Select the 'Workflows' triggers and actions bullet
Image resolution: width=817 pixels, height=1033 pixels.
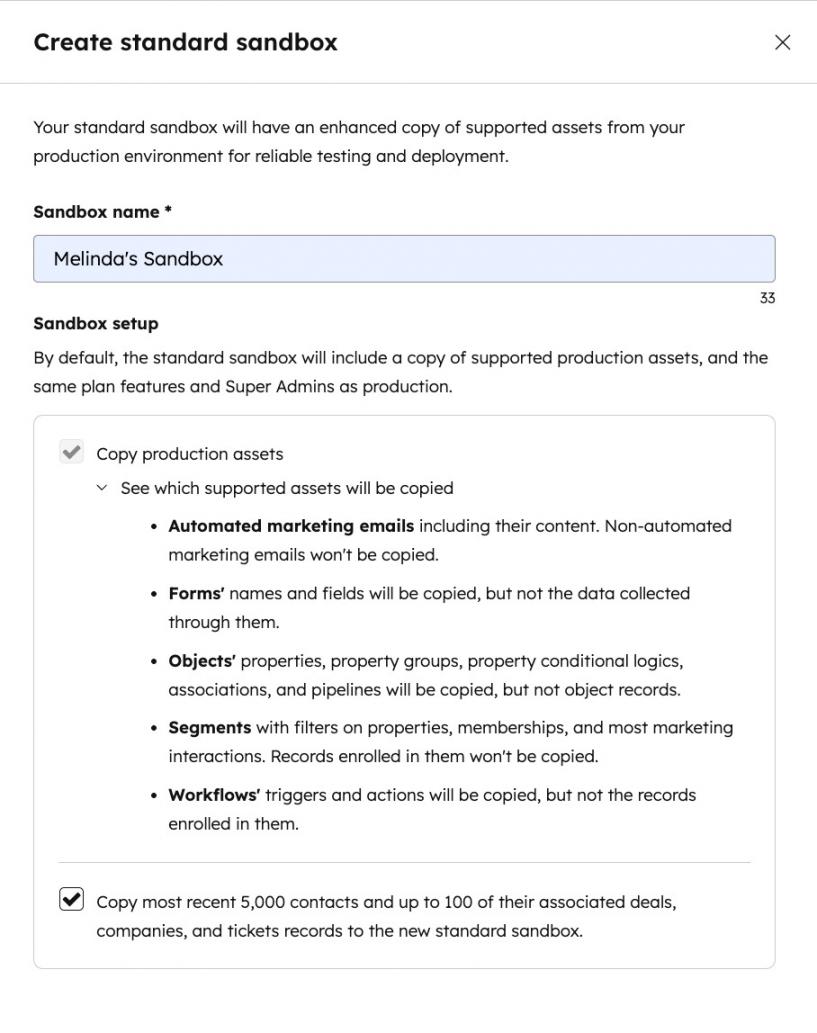(x=432, y=809)
